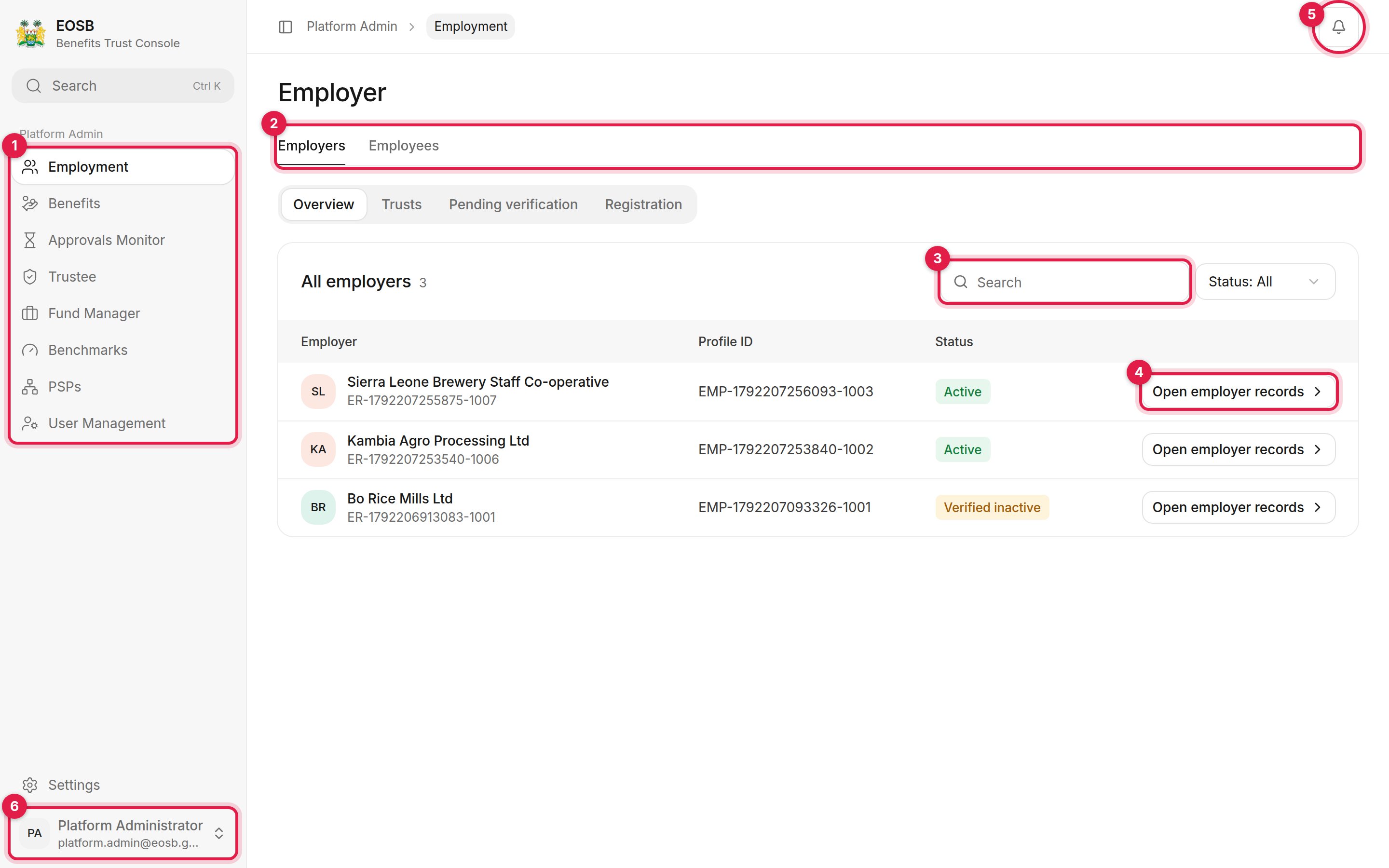Click the User Management icon
This screenshot has height=868, width=1389.
pos(30,424)
